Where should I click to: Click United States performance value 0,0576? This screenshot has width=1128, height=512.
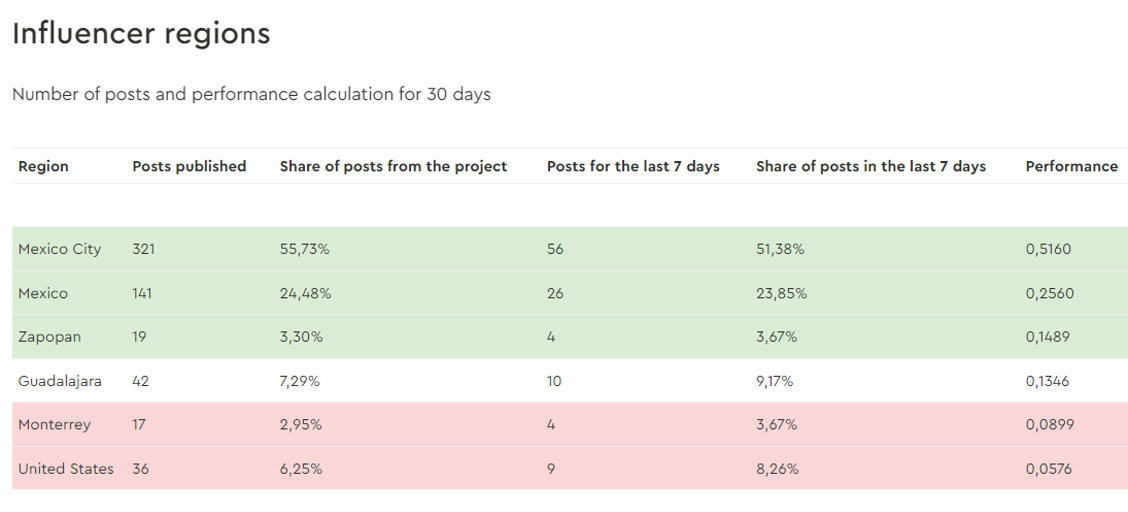[x=1048, y=469]
